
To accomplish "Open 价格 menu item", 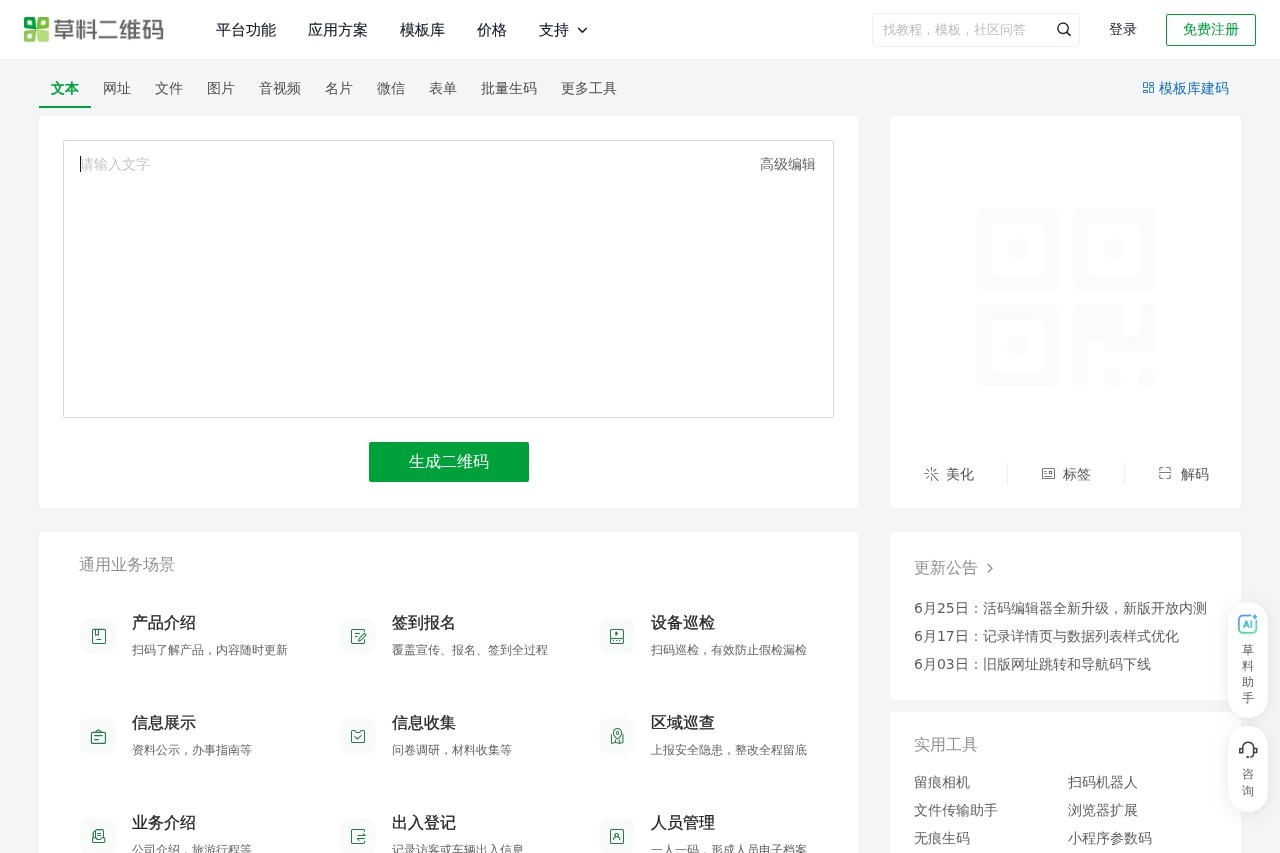I will click(492, 30).
